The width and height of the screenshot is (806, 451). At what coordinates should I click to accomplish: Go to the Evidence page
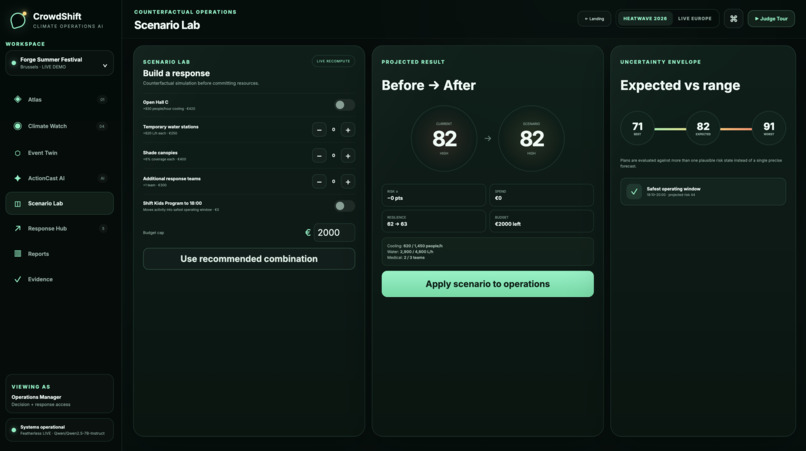[x=60, y=279]
